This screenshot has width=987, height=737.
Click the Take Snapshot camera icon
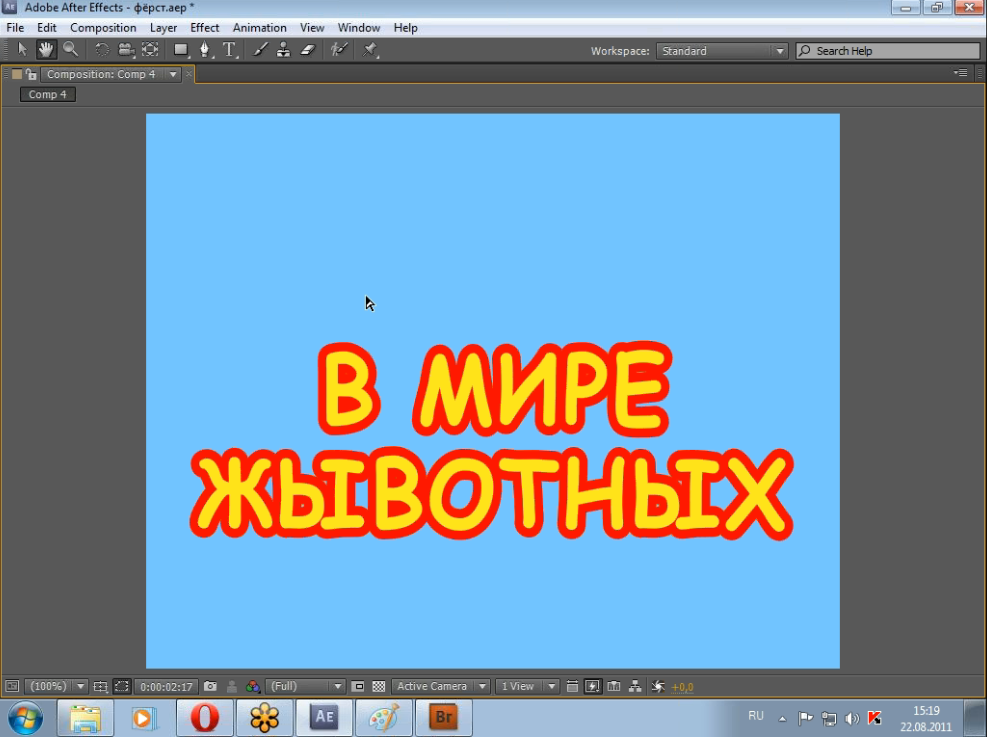pyautogui.click(x=210, y=687)
